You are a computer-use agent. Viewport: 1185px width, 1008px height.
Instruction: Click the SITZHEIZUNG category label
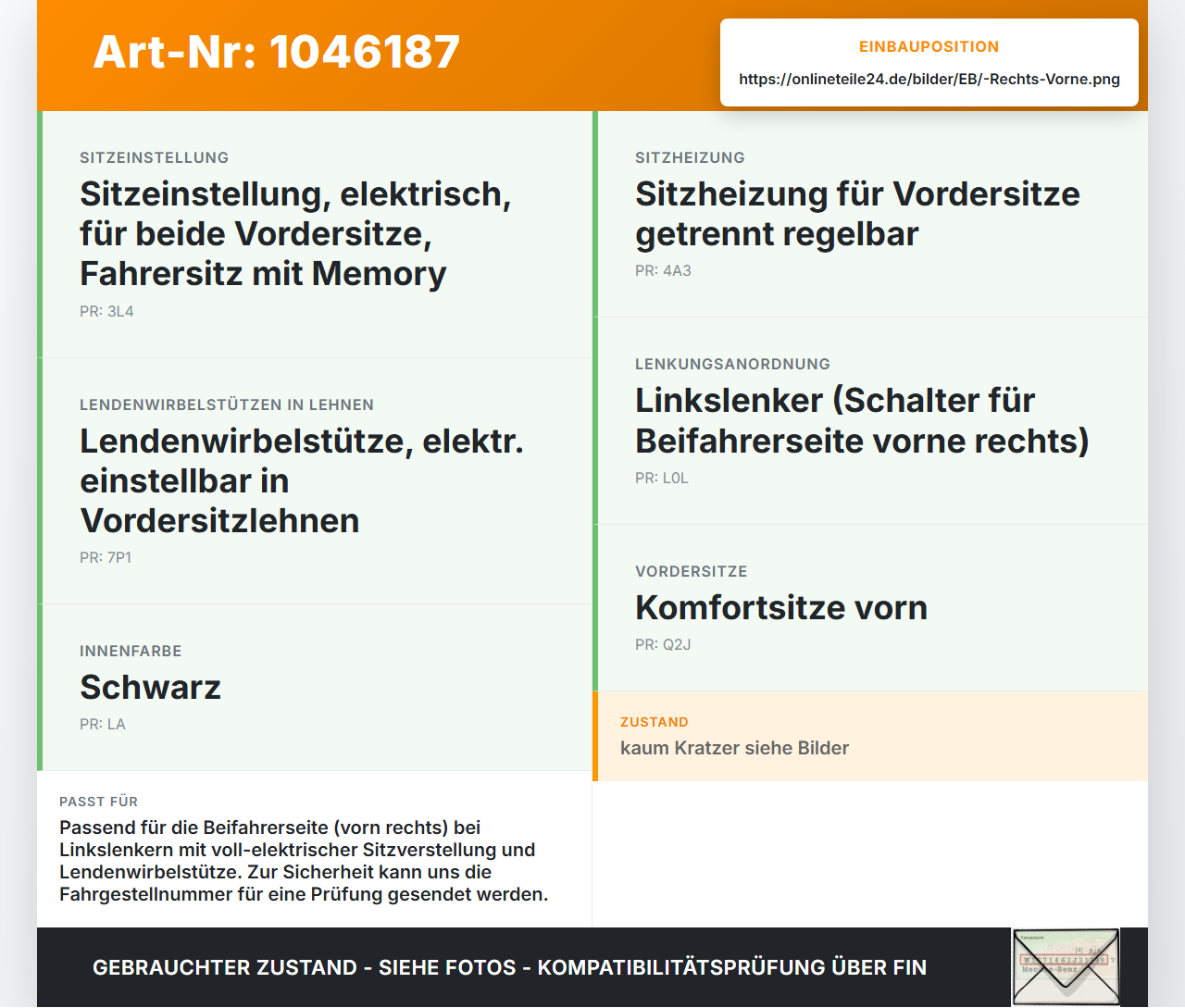(690, 157)
